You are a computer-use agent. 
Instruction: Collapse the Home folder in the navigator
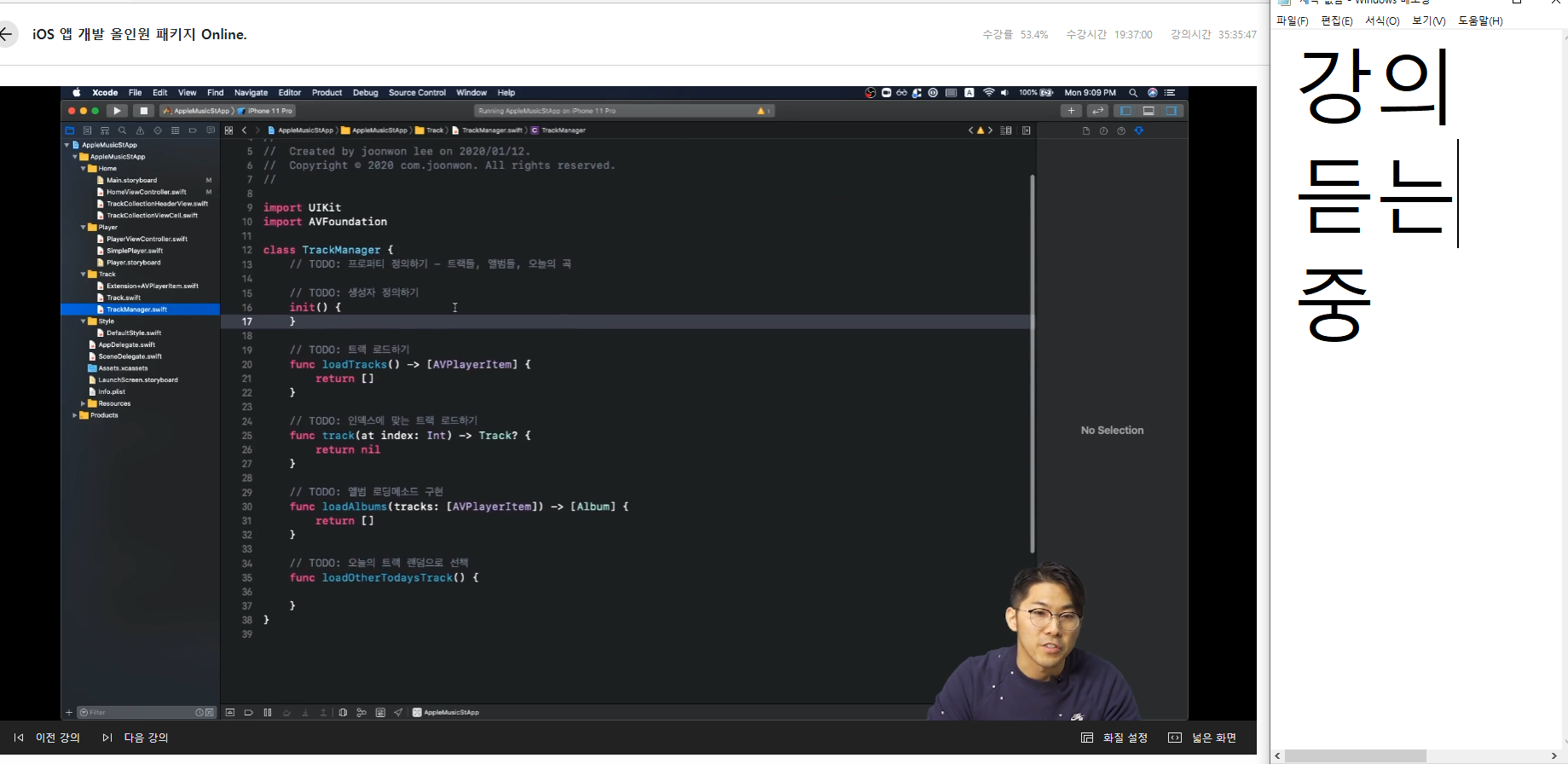84,169
